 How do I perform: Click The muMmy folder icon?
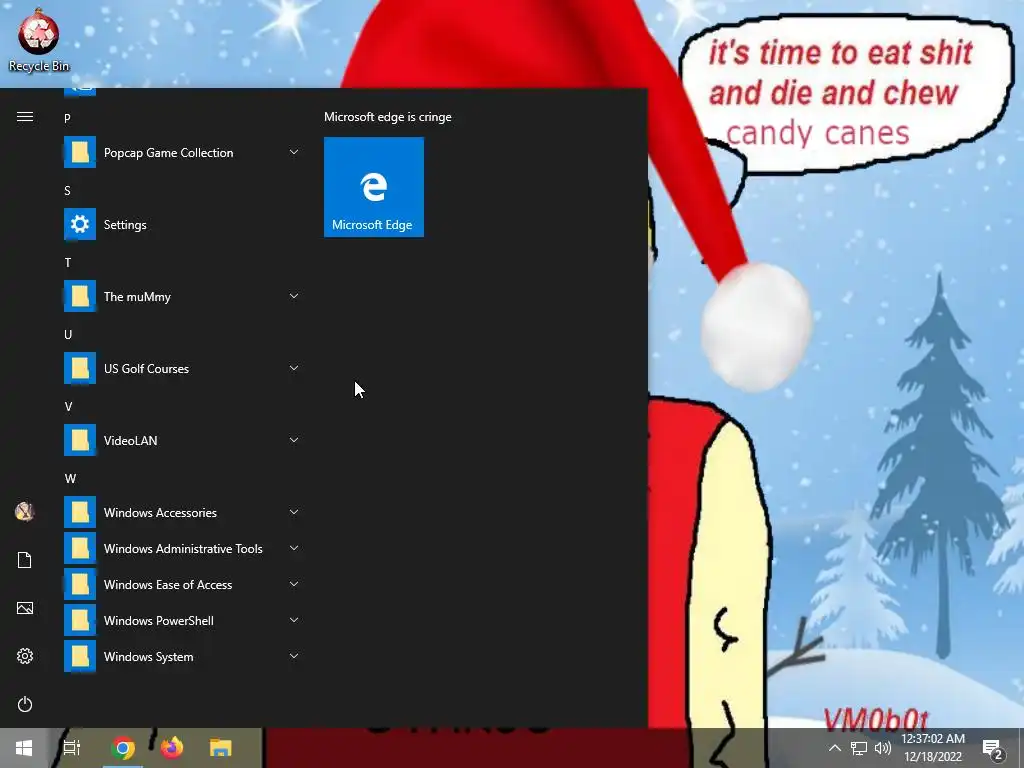80,296
